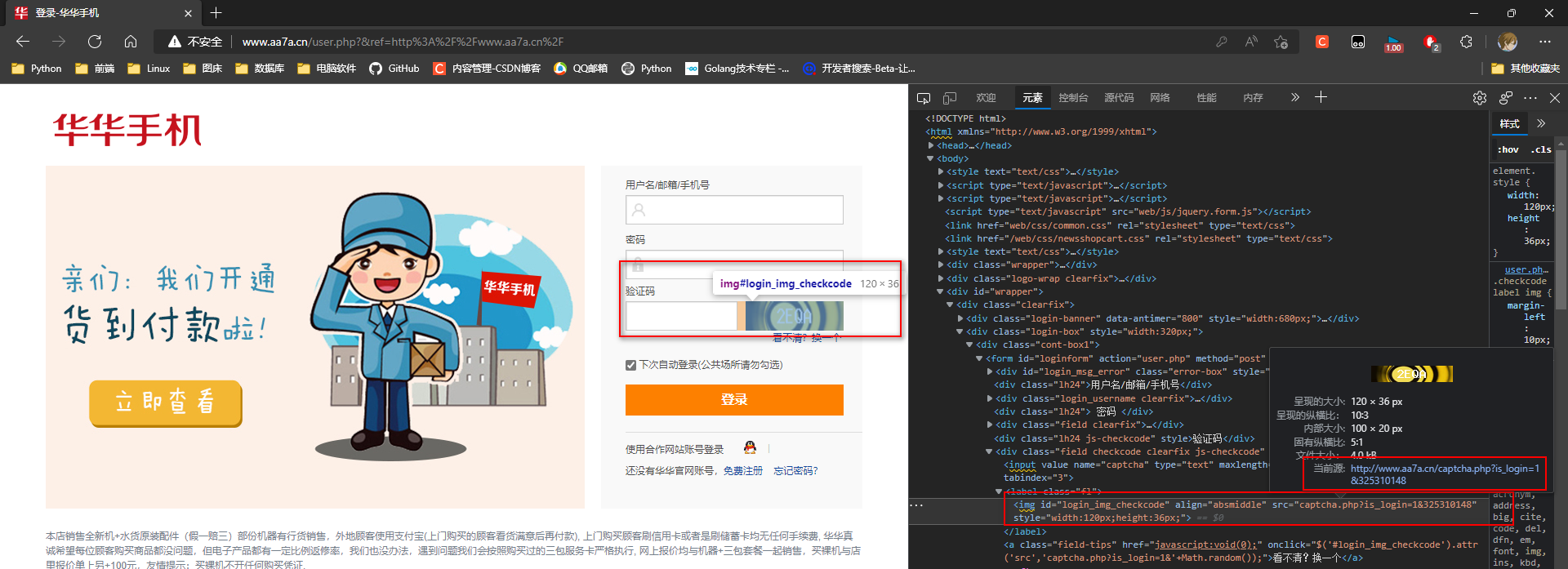Expand the <head> node in the DOM tree
The image size is (1568, 569).
[931, 145]
